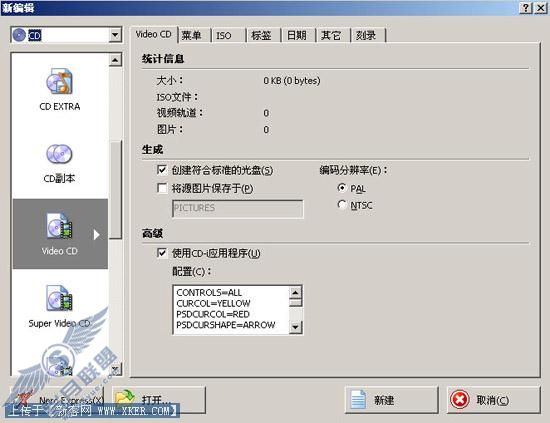Screen dimensions: 550x423
Task: Open the 刻录 tab
Action: (366, 35)
